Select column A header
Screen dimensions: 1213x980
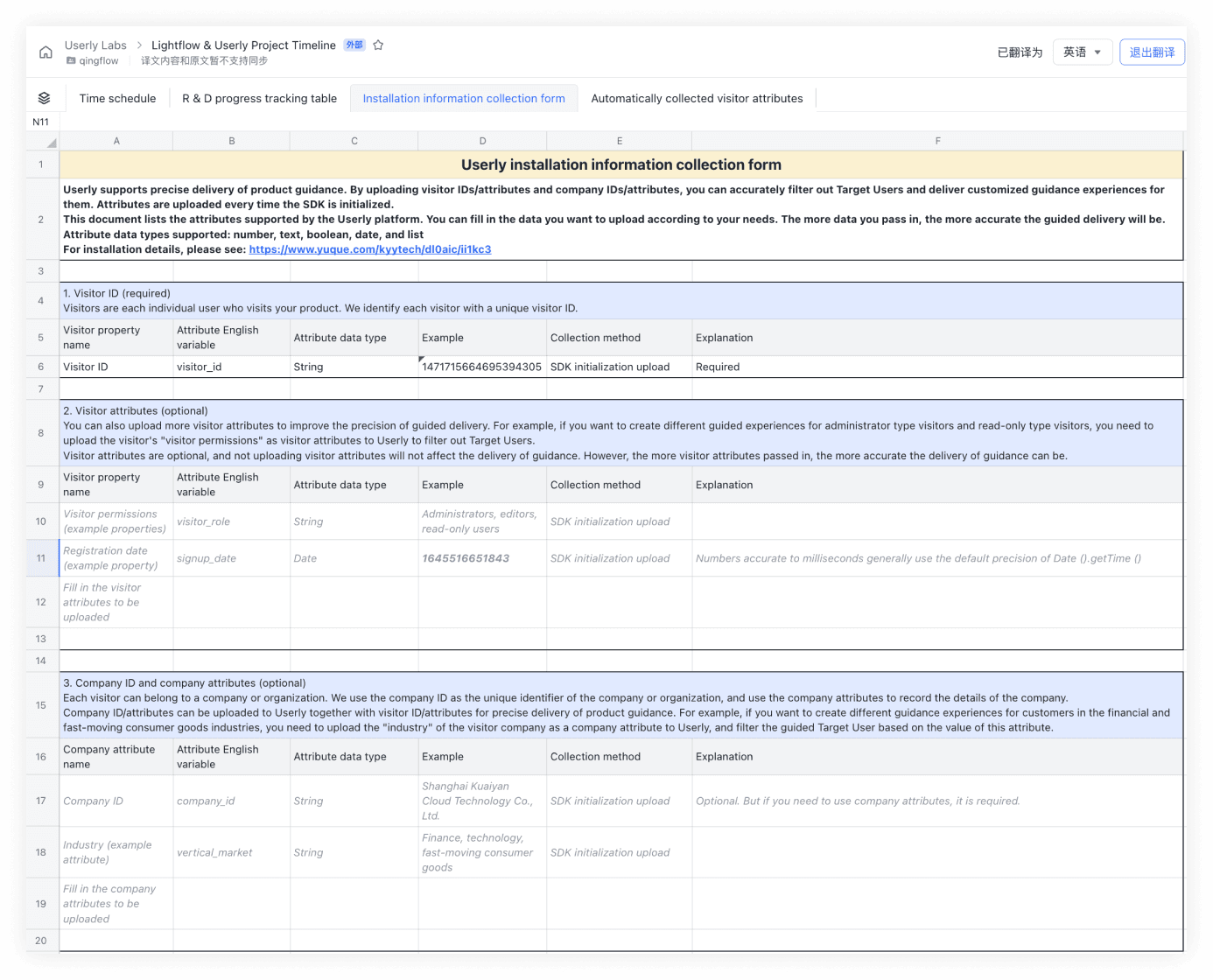pyautogui.click(x=116, y=141)
